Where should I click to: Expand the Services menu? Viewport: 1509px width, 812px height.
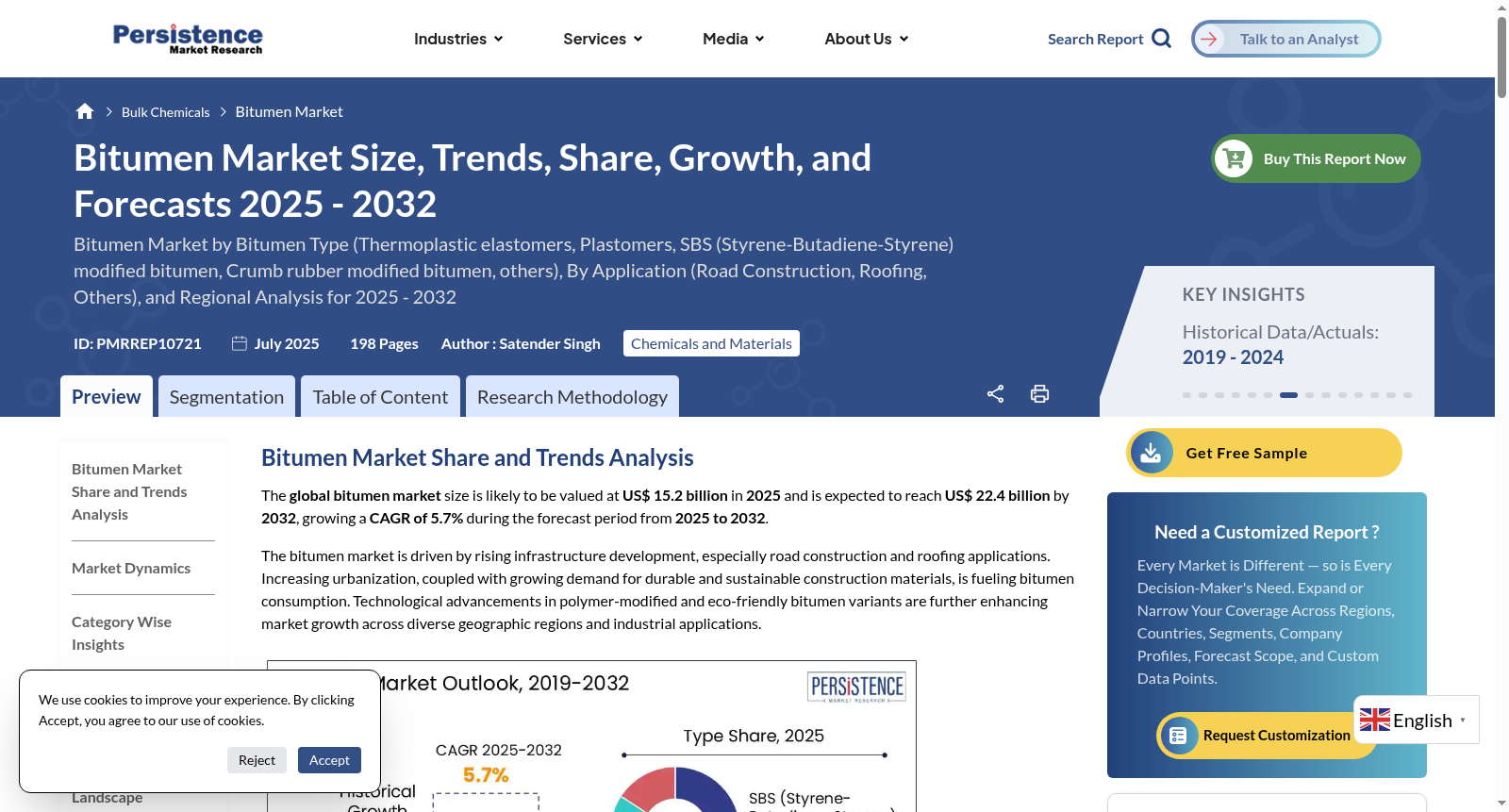click(x=603, y=39)
